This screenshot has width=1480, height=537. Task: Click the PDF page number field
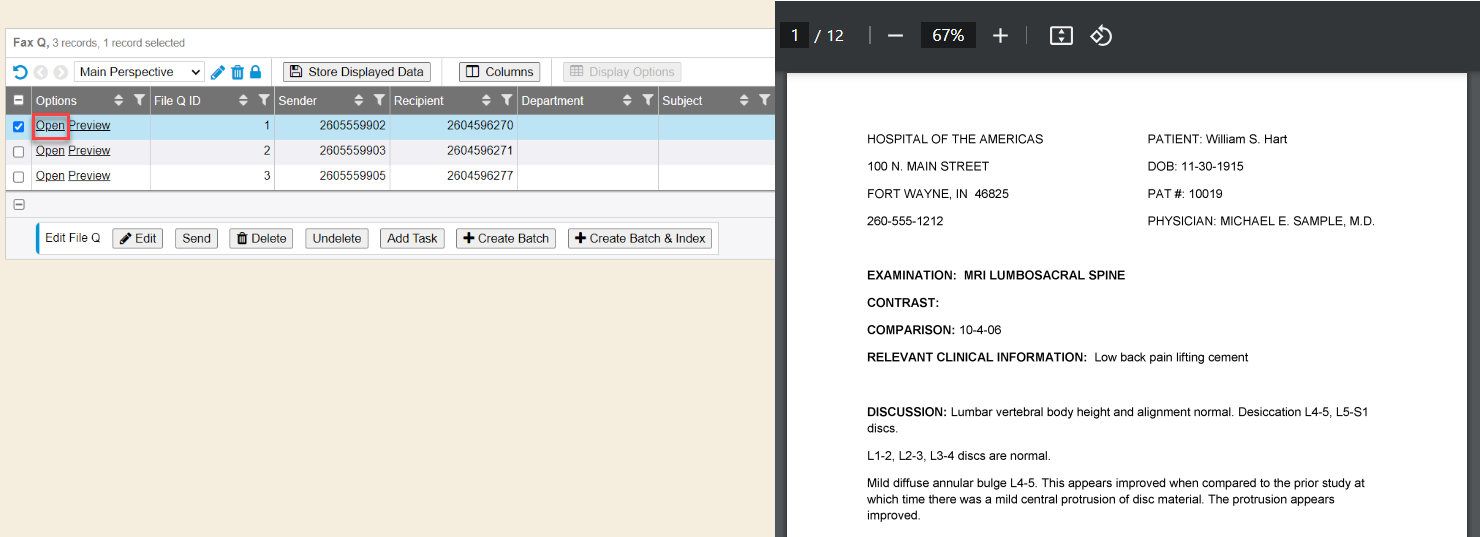794,36
